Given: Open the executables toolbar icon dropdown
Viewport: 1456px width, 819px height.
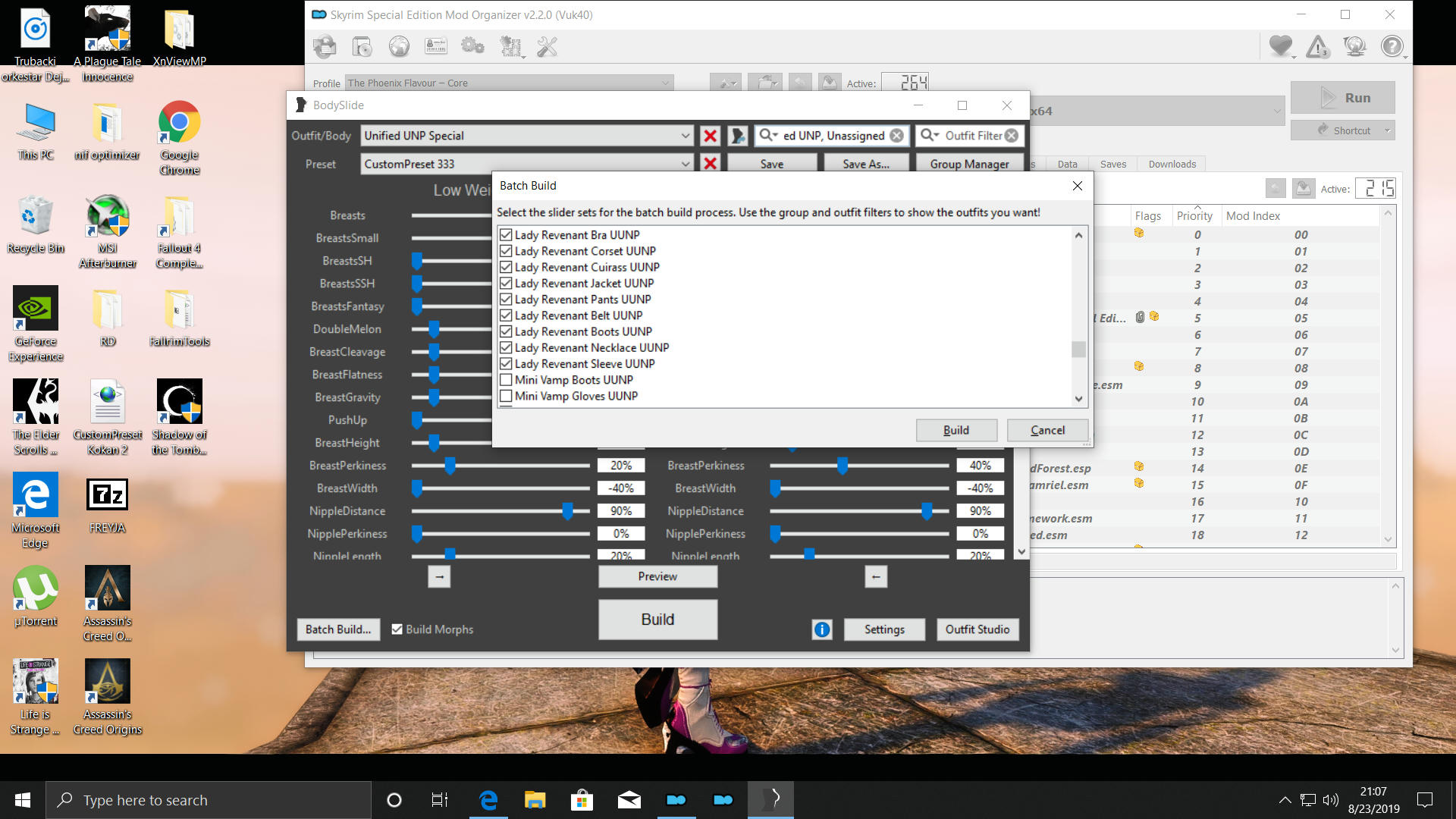Looking at the screenshot, I should pyautogui.click(x=513, y=47).
